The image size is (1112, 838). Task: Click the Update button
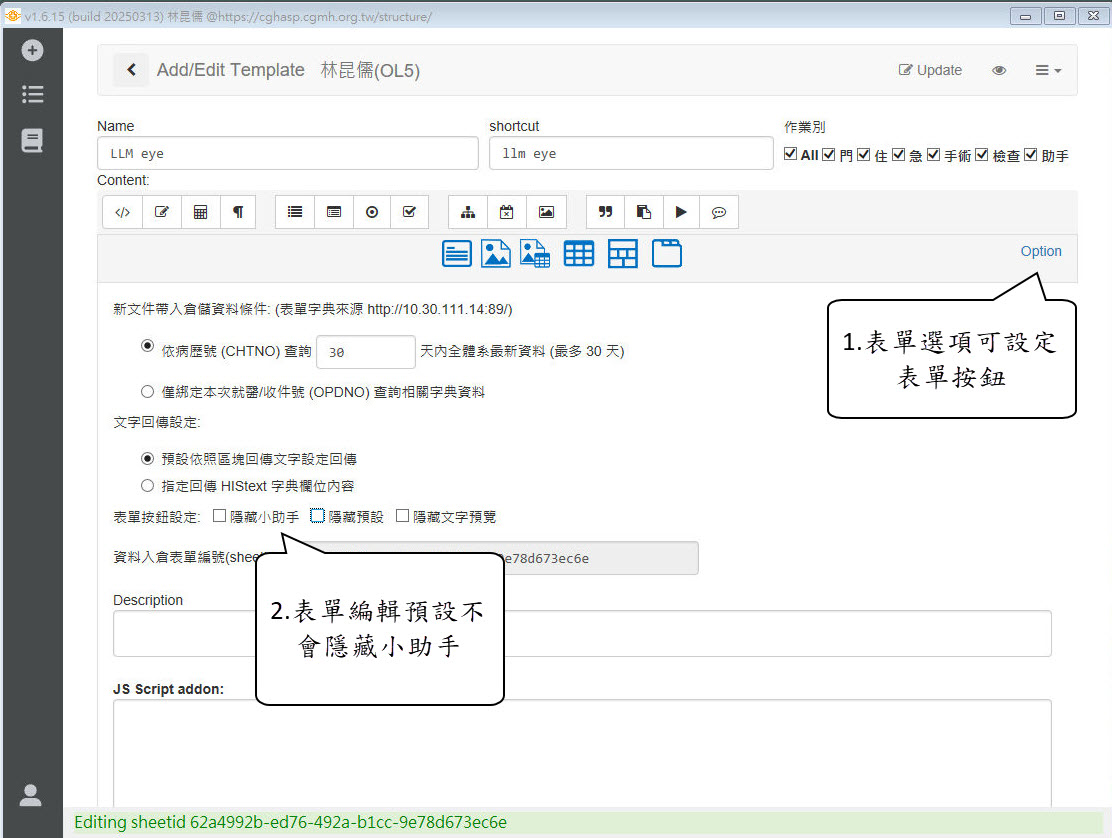coord(930,70)
